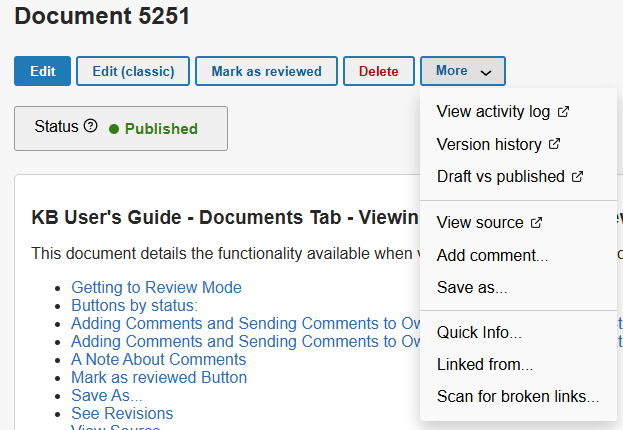Collapse the More dropdown chevron
623x430 pixels.
[485, 72]
